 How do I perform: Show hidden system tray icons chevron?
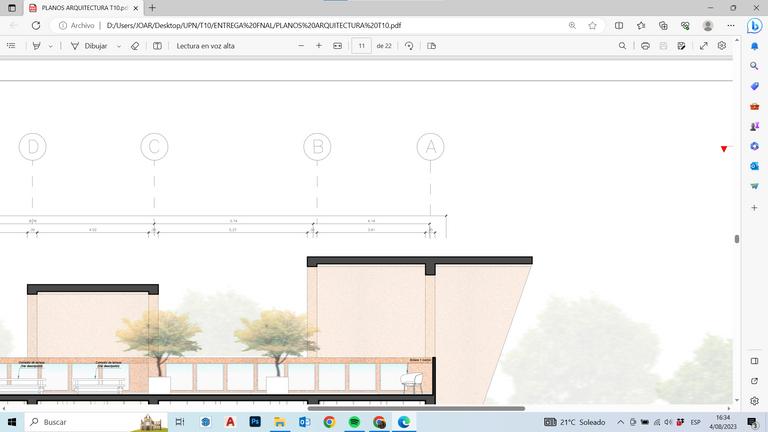[620, 422]
